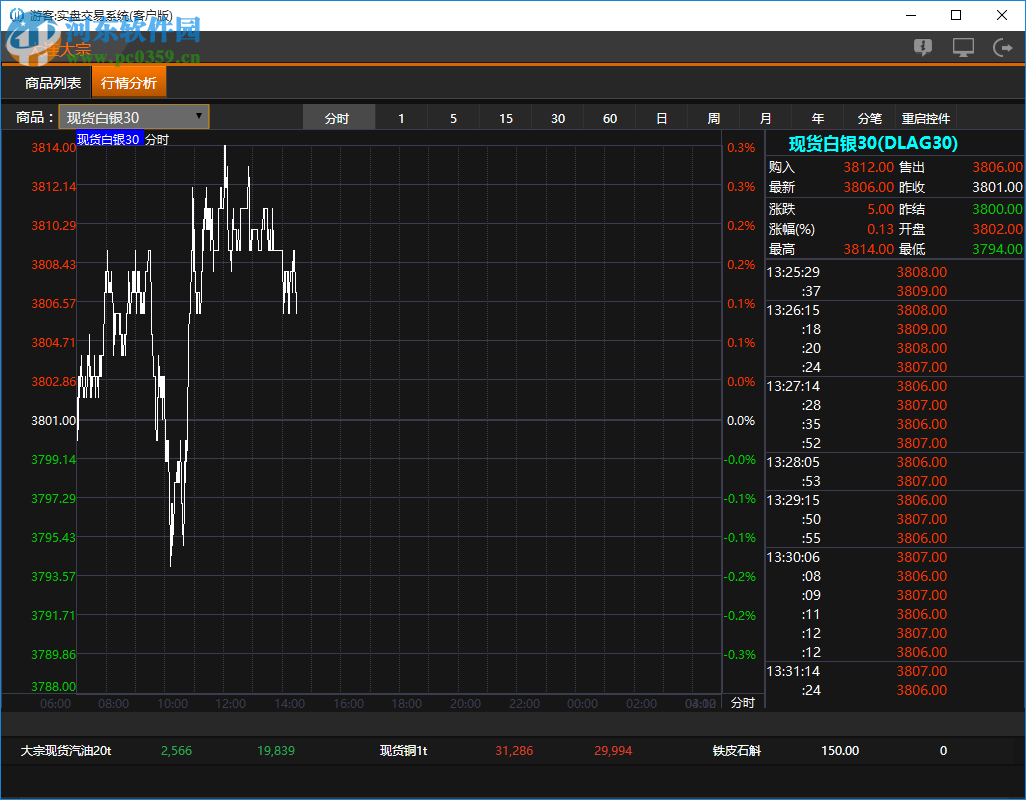The width and height of the screenshot is (1026, 800).
Task: Close the trading system window
Action: [1002, 15]
